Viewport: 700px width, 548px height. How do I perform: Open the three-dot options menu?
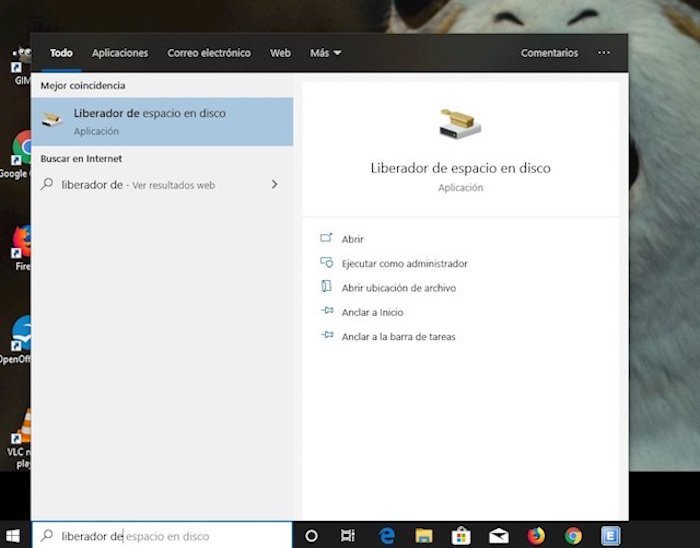point(603,53)
